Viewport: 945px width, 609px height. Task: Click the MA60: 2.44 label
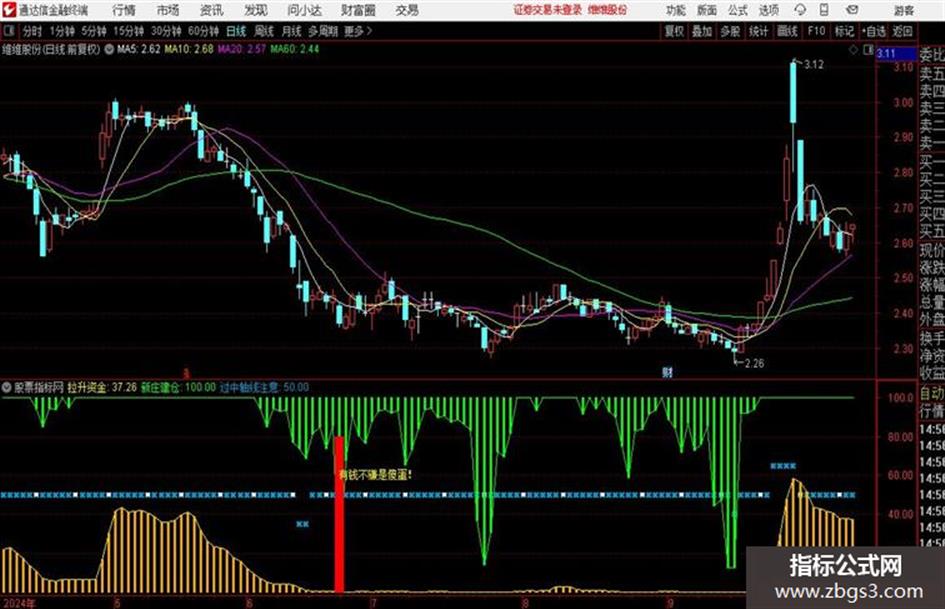coord(294,49)
